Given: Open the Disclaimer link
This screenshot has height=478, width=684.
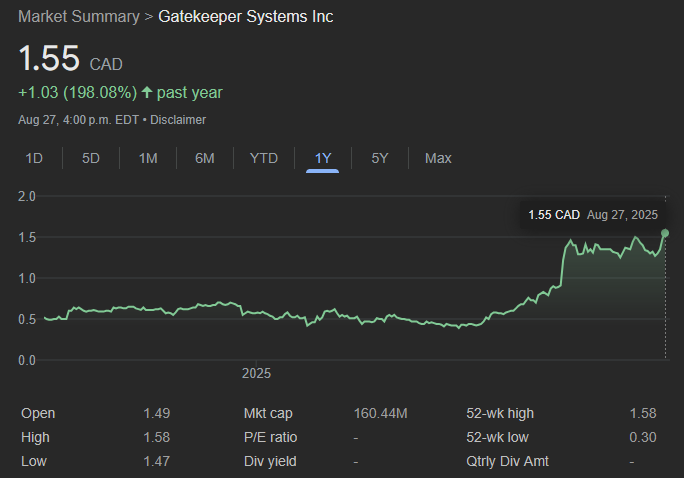Looking at the screenshot, I should (x=178, y=120).
